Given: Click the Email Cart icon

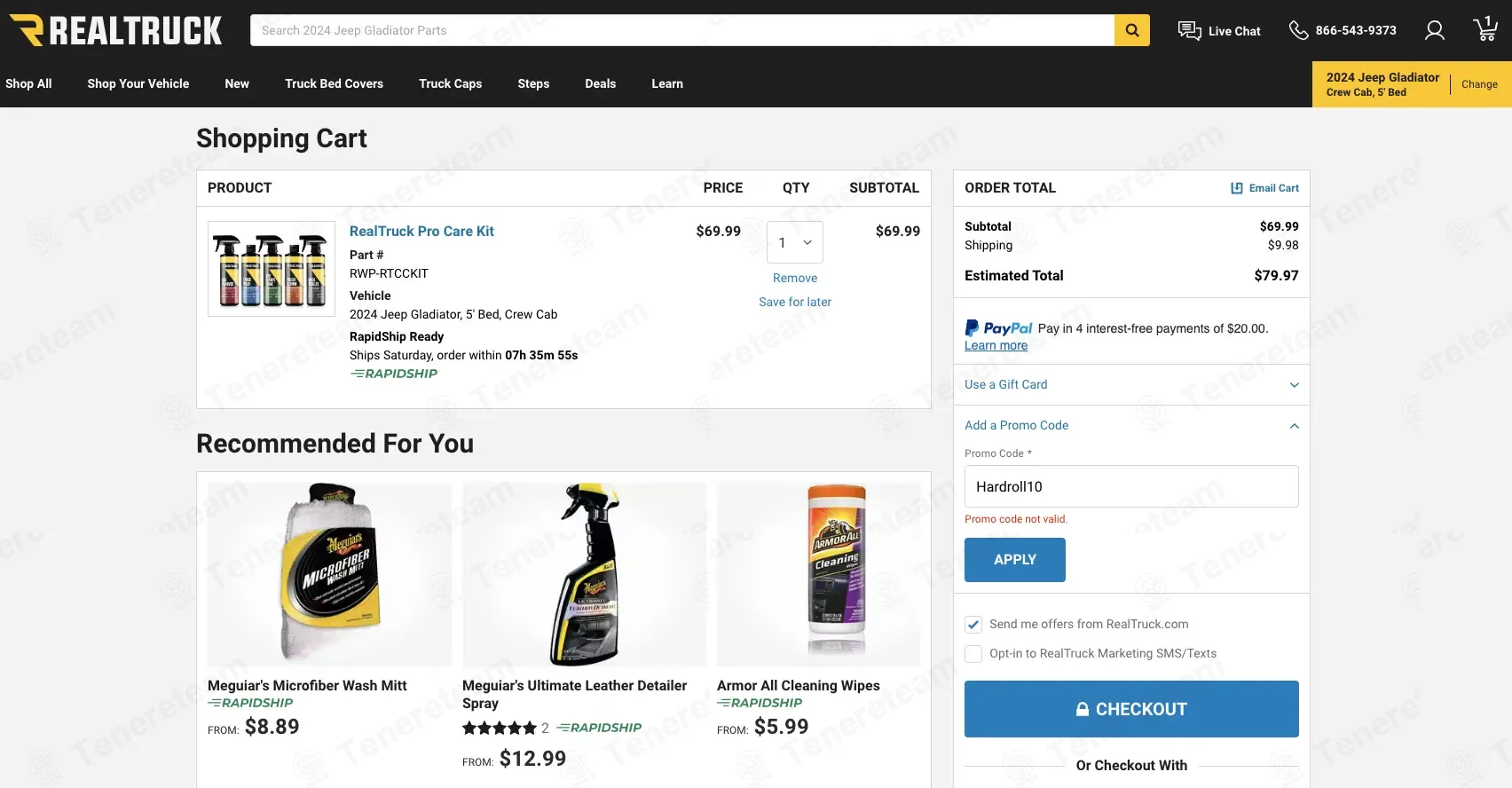Looking at the screenshot, I should (x=1237, y=188).
